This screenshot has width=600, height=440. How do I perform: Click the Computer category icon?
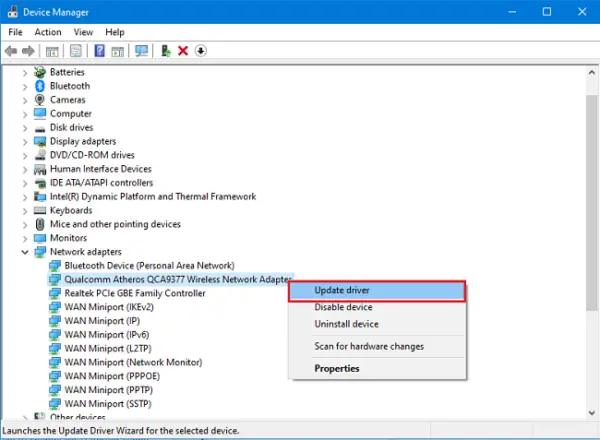[40, 113]
